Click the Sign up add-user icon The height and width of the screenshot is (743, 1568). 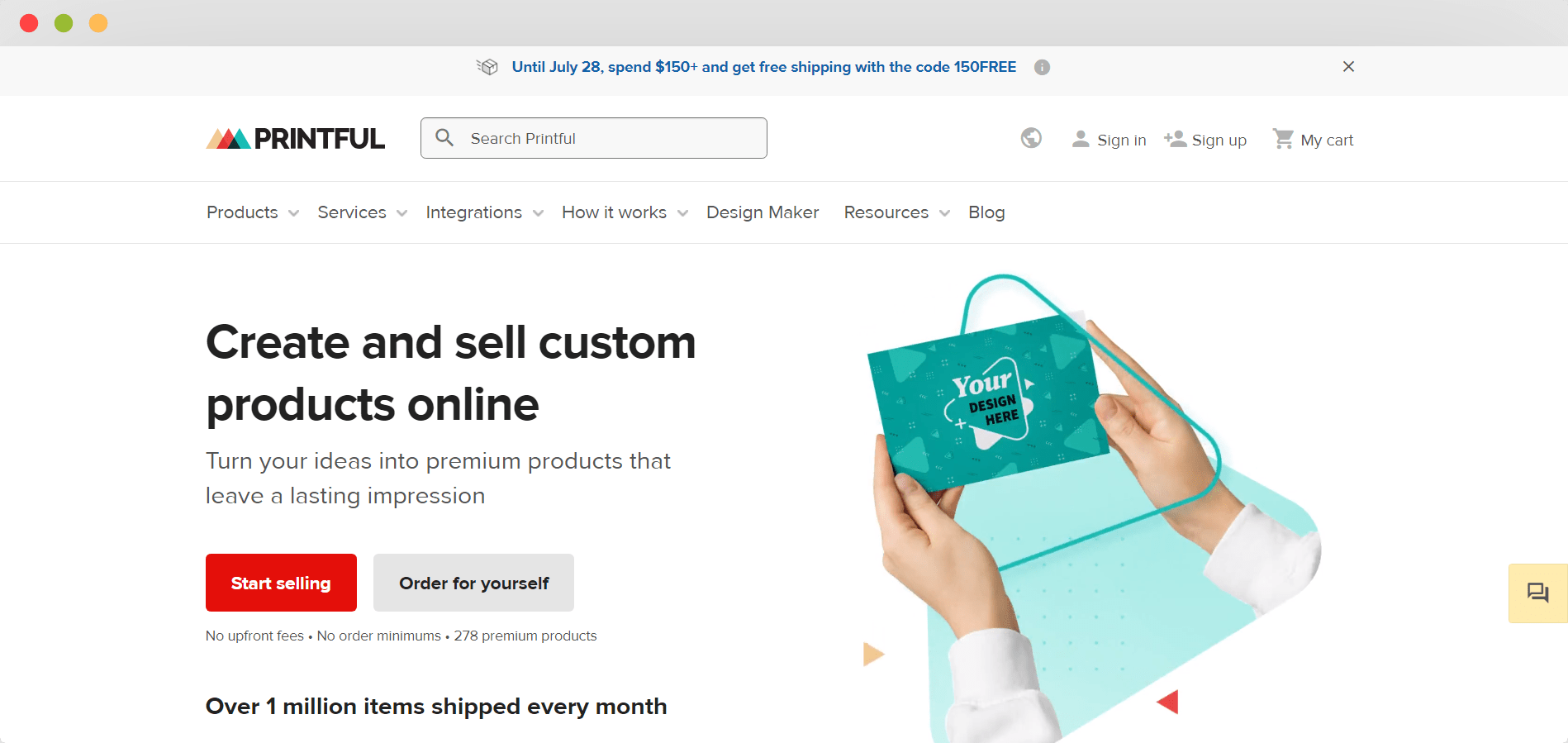tap(1175, 139)
